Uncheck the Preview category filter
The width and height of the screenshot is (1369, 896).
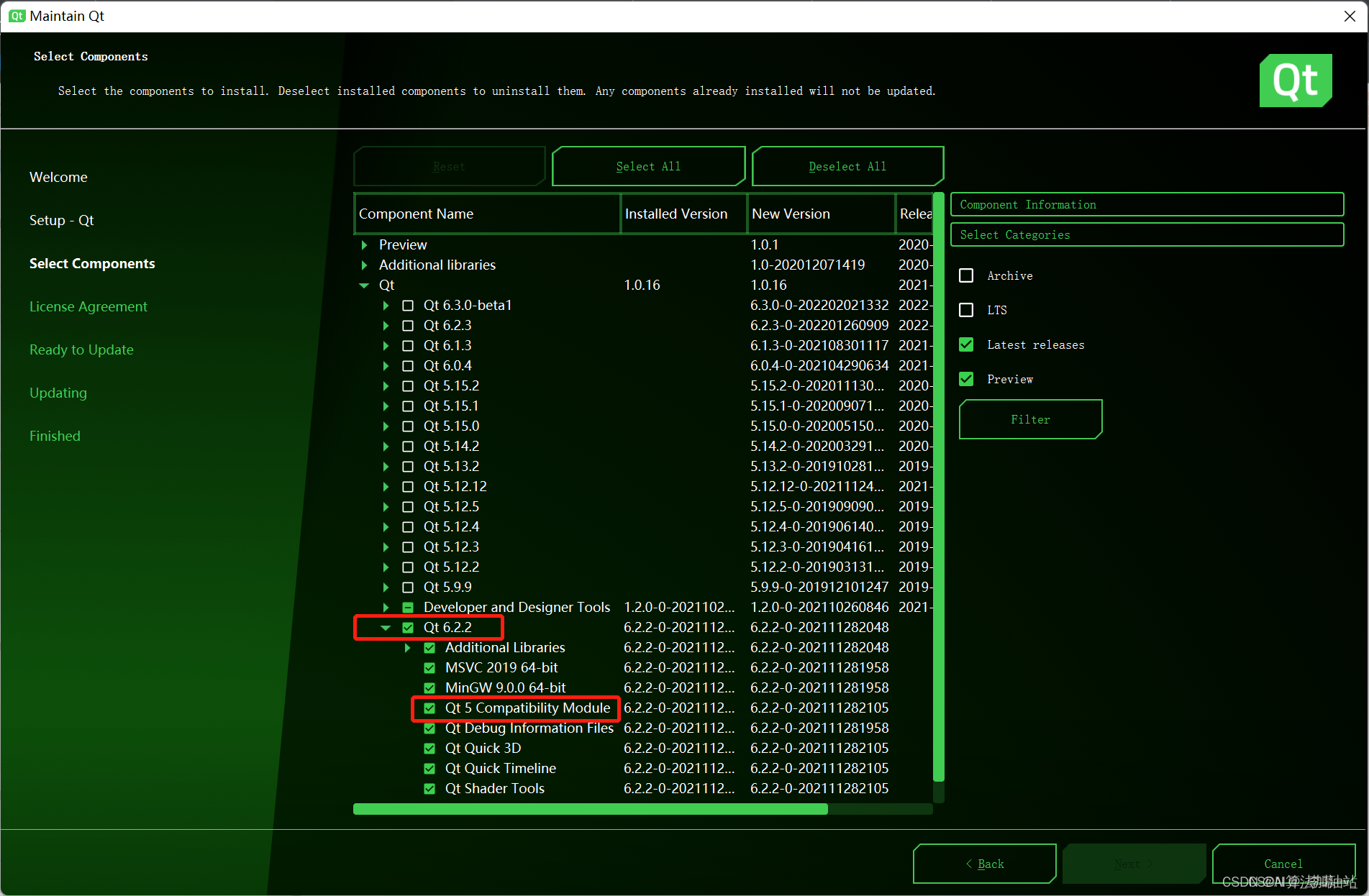tap(966, 379)
